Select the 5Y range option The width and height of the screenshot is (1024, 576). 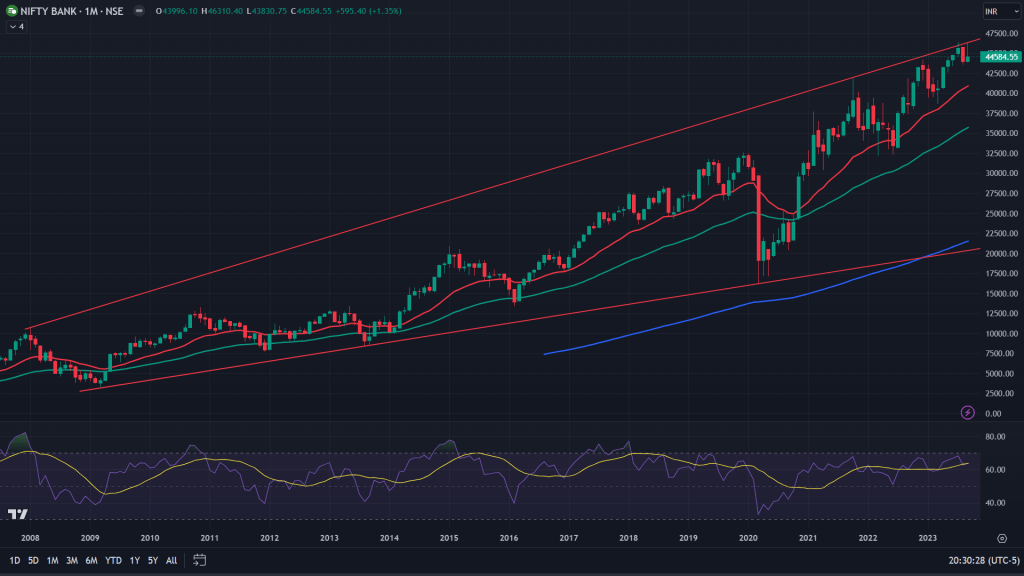(152, 560)
